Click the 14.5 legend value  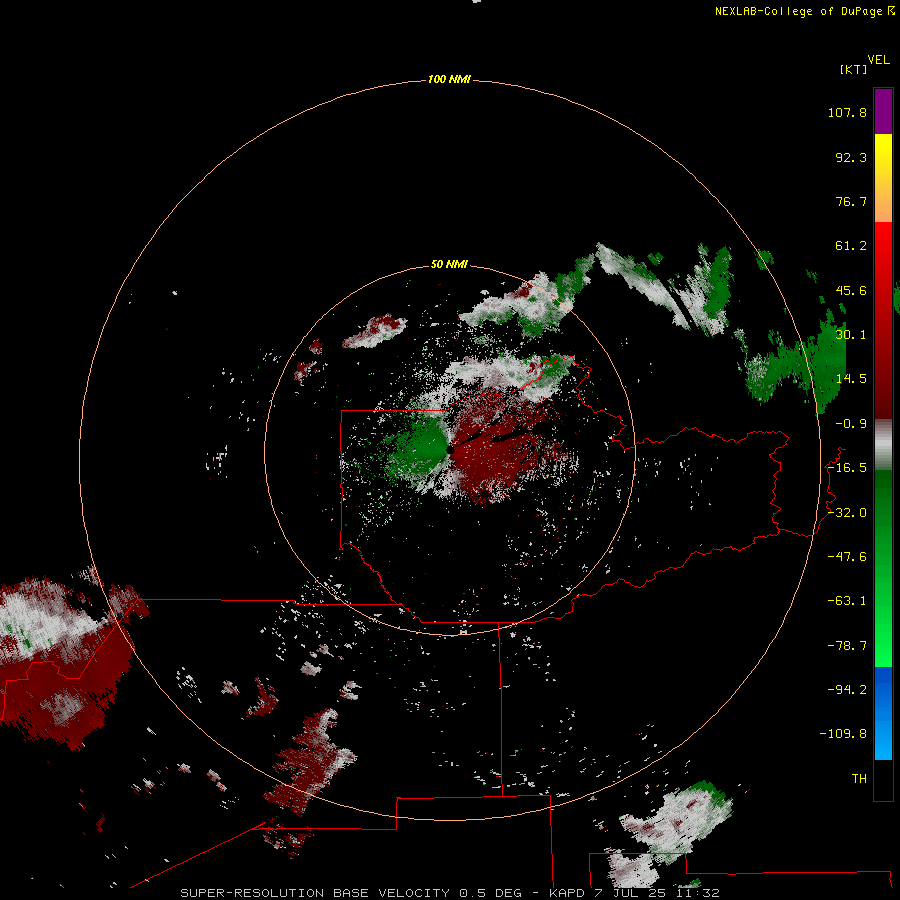(851, 379)
